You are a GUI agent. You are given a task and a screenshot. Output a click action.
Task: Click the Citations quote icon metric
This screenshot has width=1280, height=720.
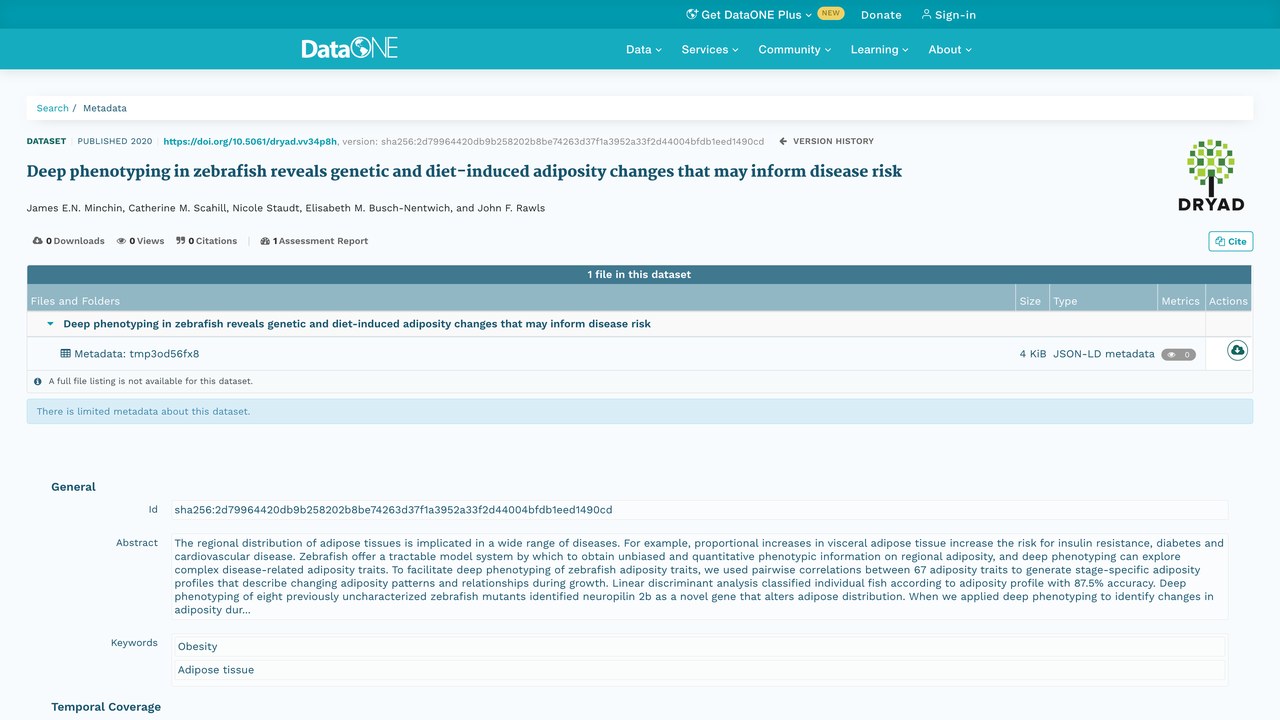[x=181, y=241]
